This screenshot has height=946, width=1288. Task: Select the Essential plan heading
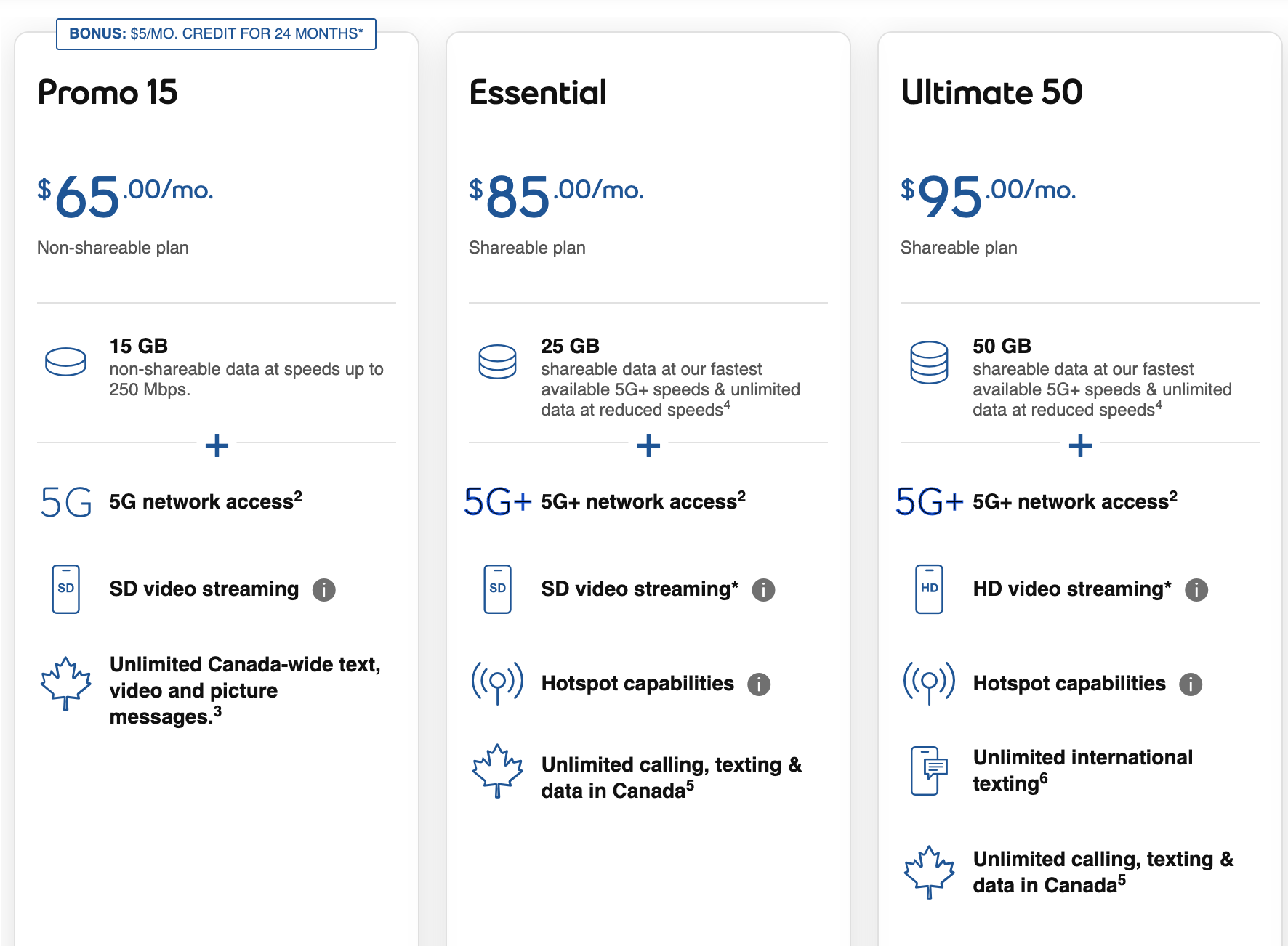point(538,92)
